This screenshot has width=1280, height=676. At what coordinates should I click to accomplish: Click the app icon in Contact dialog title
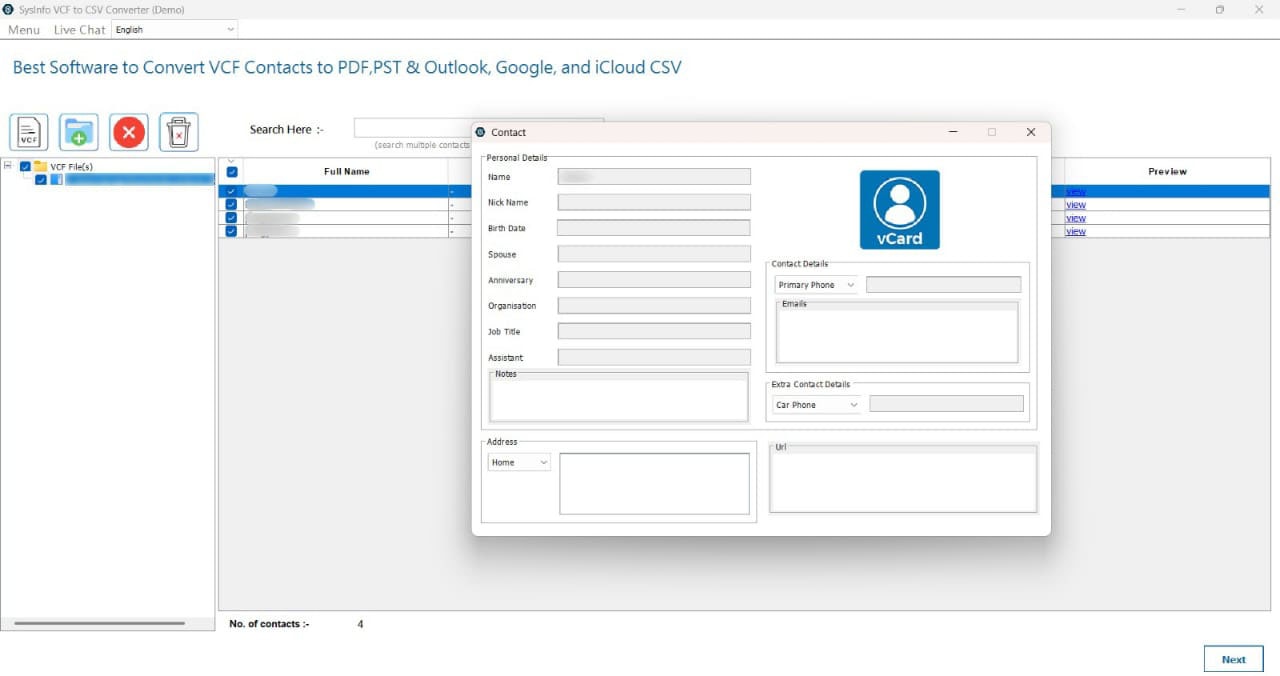point(481,132)
